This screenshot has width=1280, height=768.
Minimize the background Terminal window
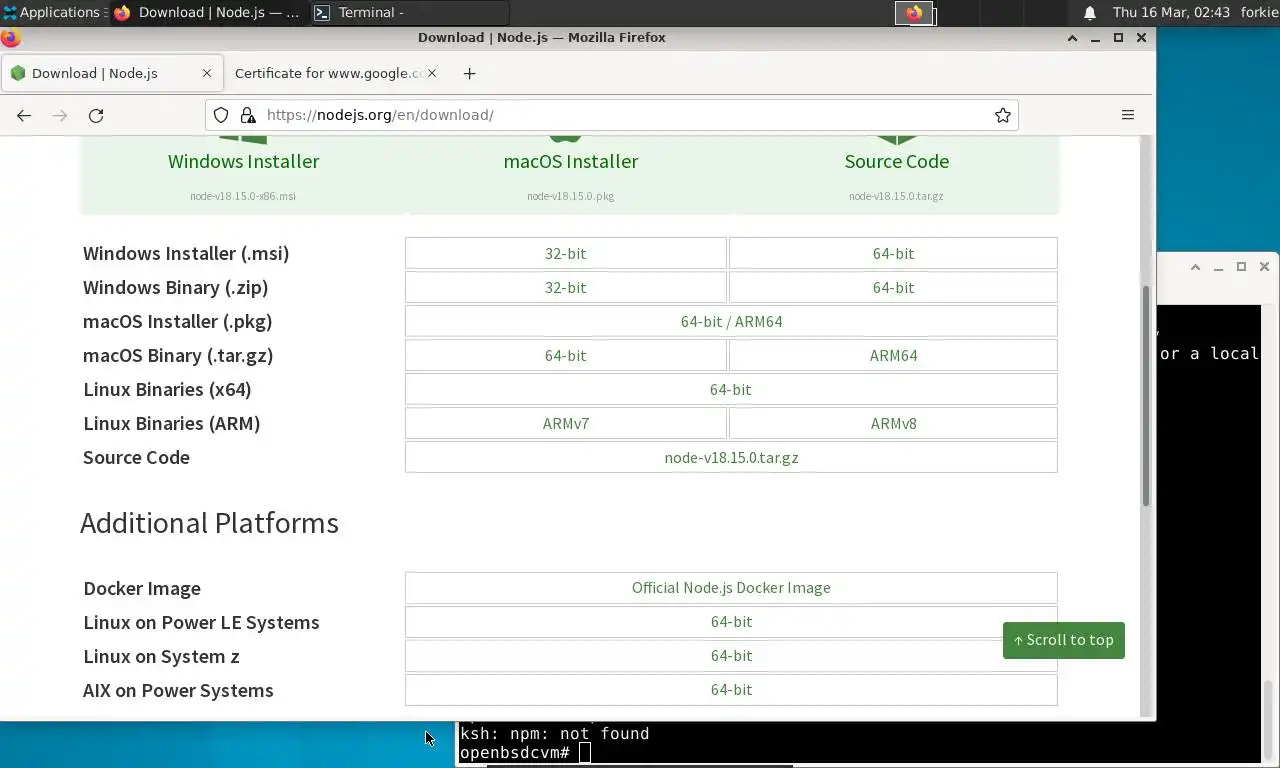coord(1218,267)
